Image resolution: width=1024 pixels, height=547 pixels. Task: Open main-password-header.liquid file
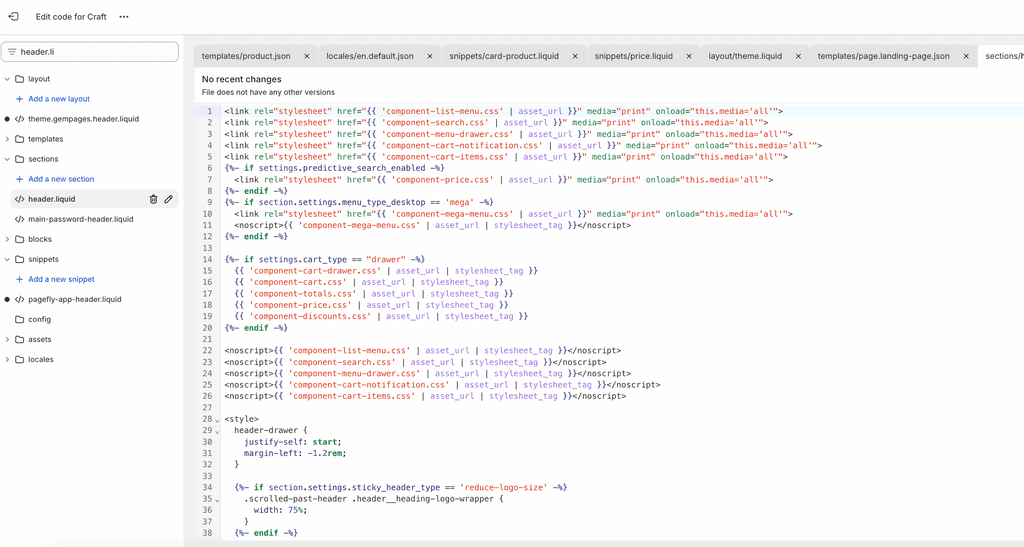click(80, 219)
